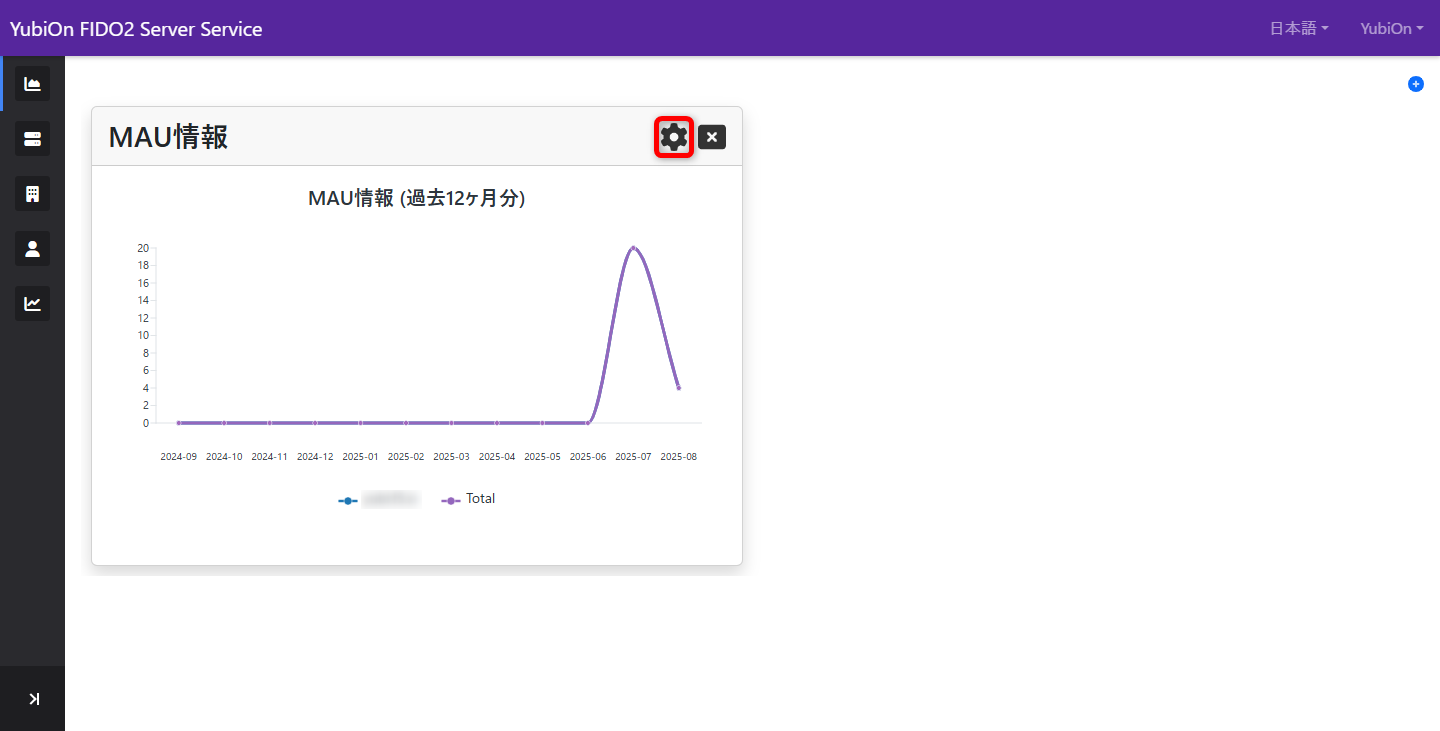Click the 2024-12 axis label
This screenshot has height=731, width=1440.
[315, 457]
